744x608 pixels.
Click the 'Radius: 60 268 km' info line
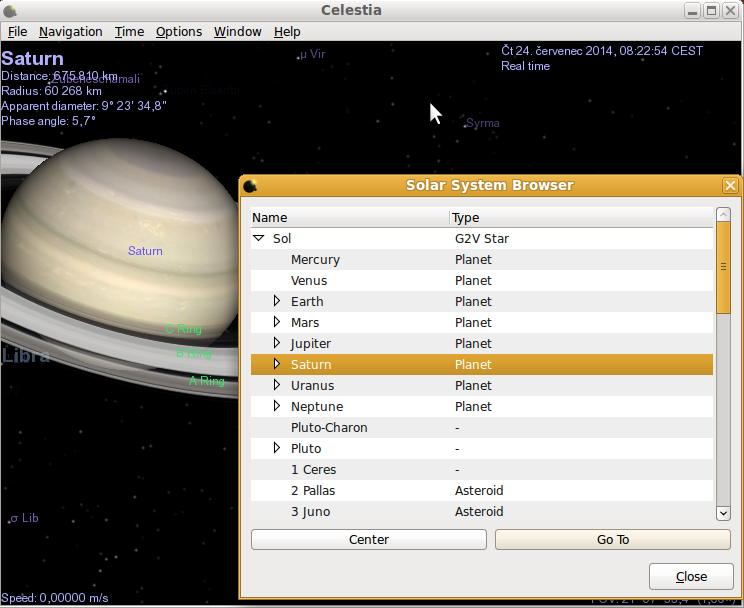[51, 91]
